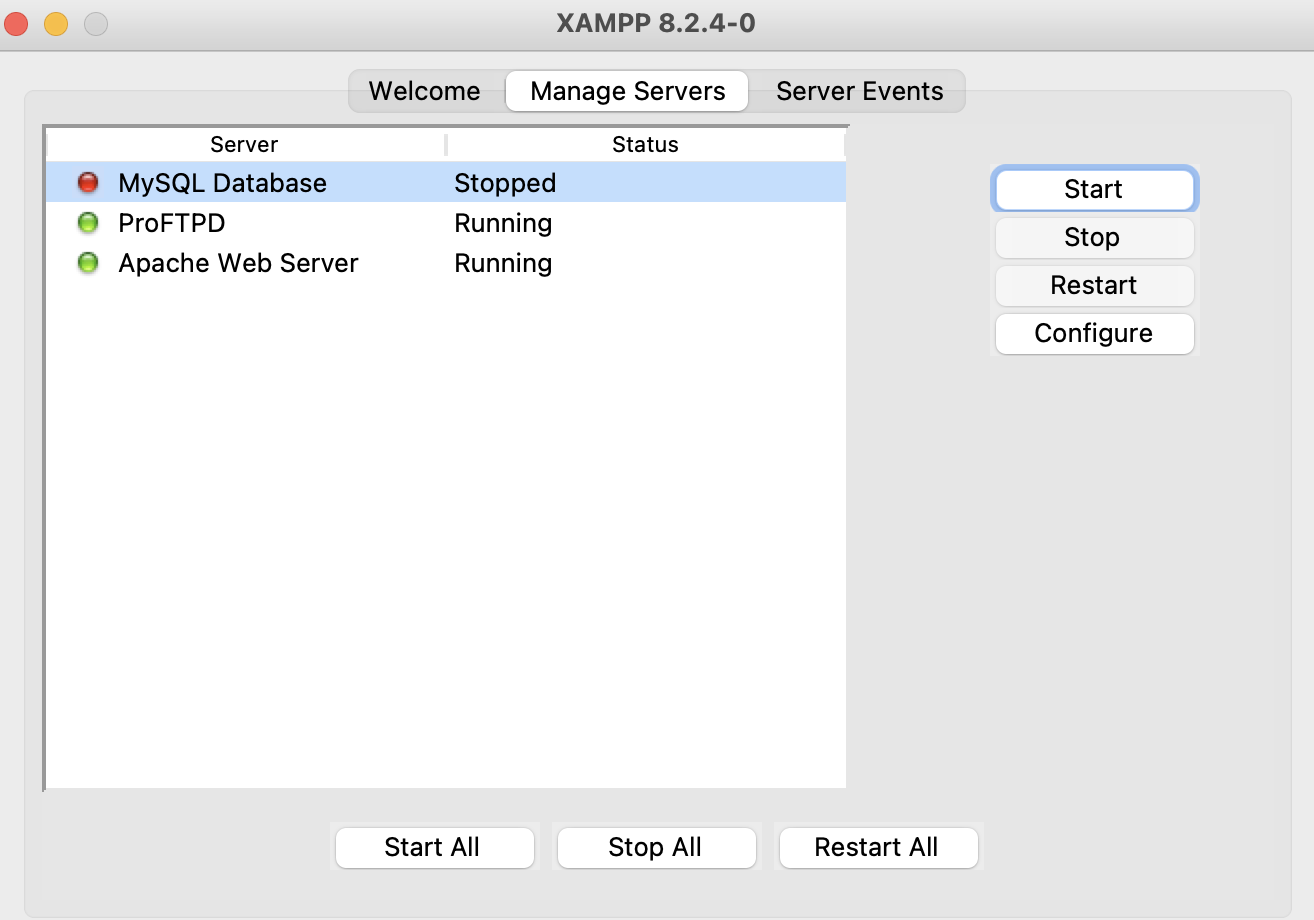Click the Status column header
The width and height of the screenshot is (1314, 920).
pos(645,145)
